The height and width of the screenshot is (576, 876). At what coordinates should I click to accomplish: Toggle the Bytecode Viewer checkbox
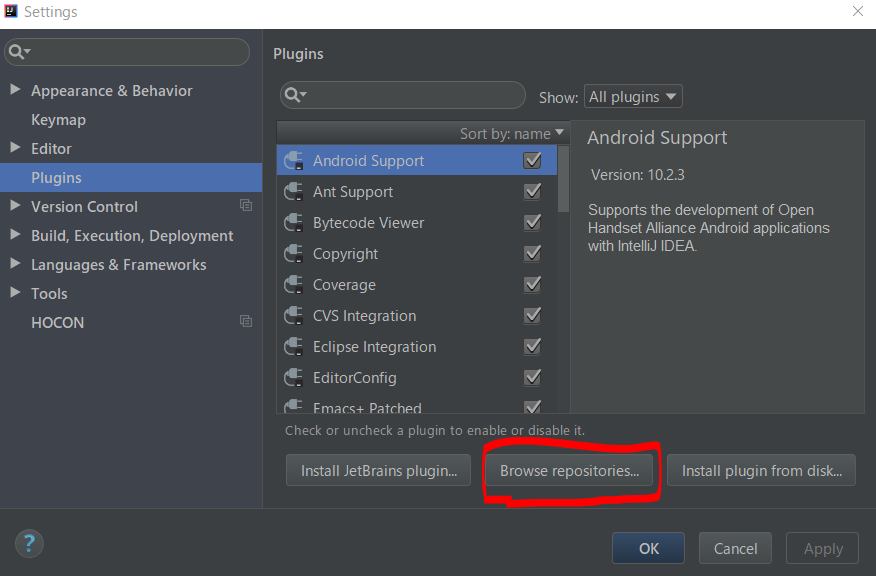click(x=532, y=222)
